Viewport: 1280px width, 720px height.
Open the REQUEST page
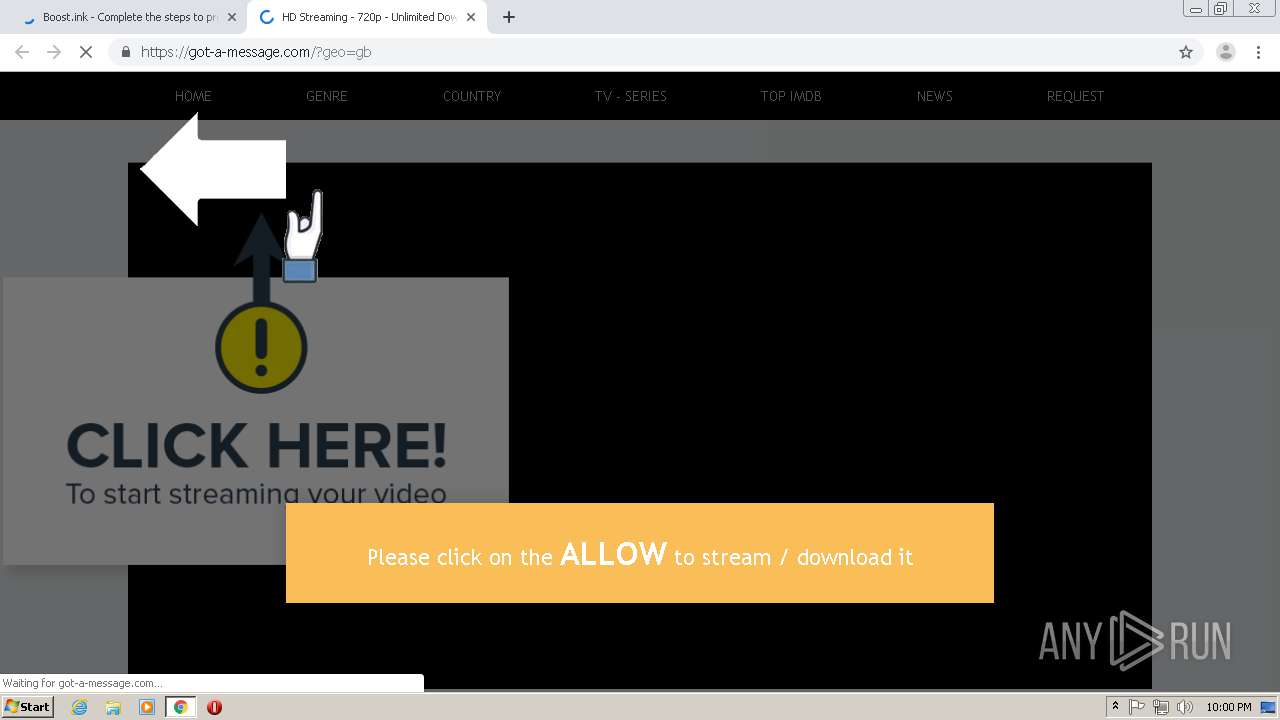point(1076,96)
